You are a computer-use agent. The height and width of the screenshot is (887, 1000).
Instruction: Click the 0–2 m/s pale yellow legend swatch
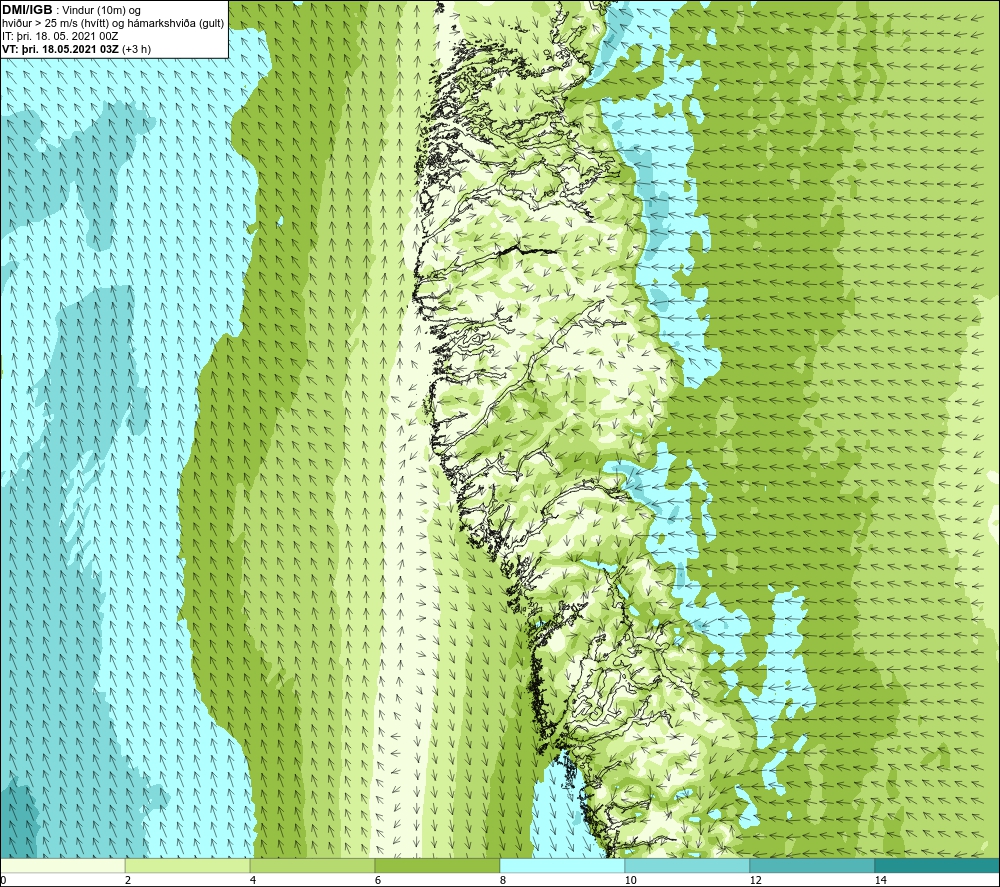point(62,865)
